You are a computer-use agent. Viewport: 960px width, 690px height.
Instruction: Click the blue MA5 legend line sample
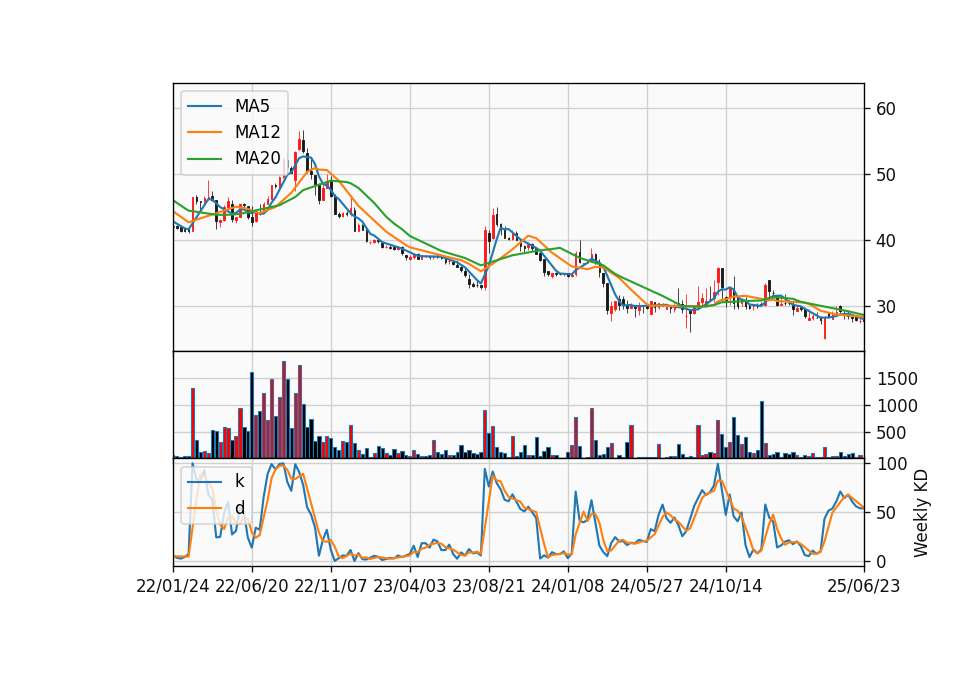click(x=204, y=107)
